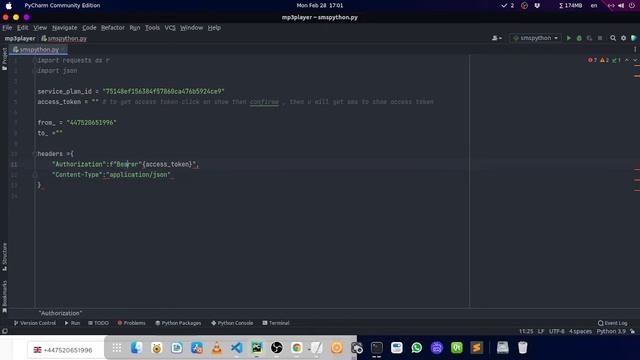This screenshot has width=640, height=360.
Task: Go to next highlighted error arrow
Action: (635, 60)
